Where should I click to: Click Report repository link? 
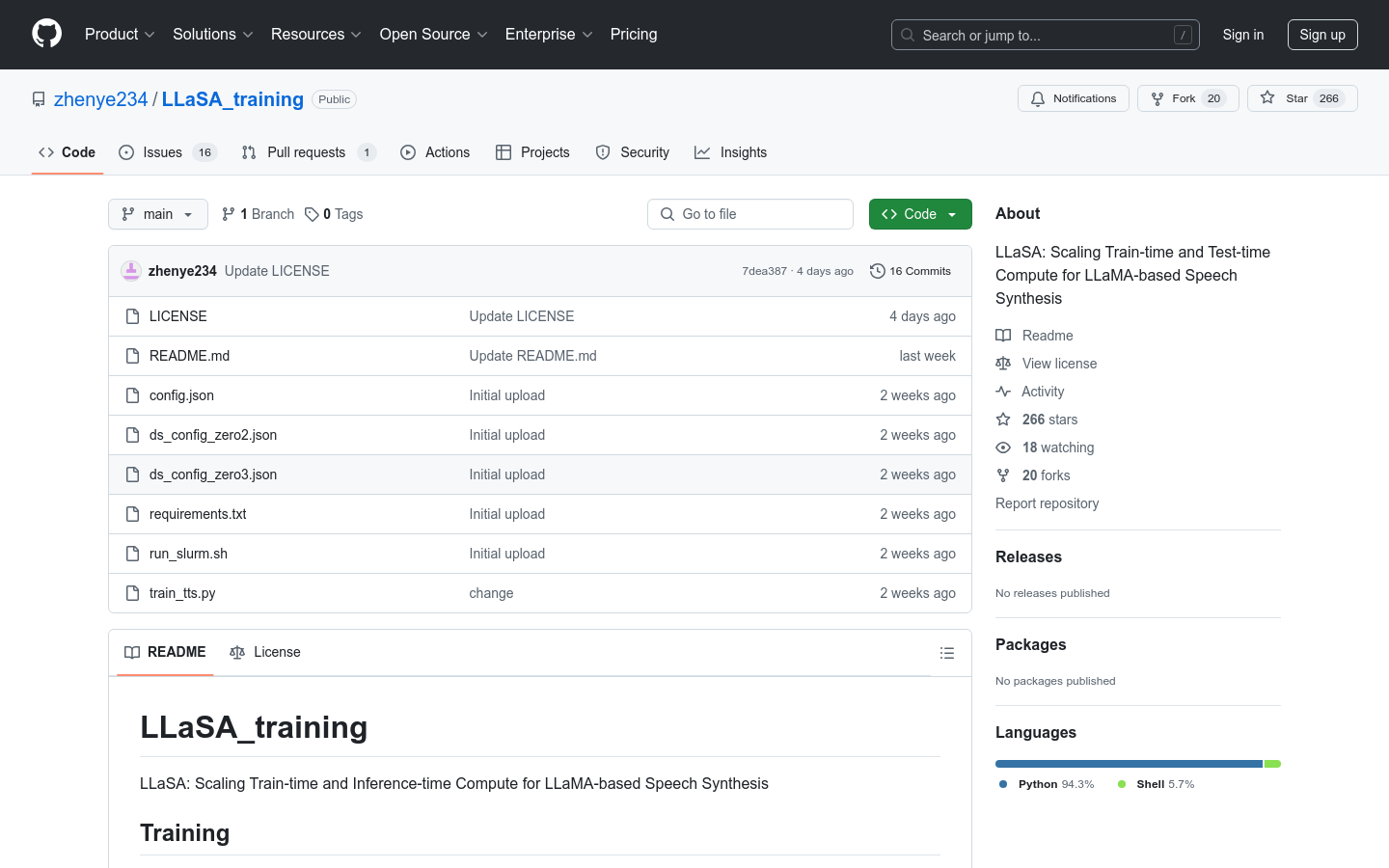(1047, 503)
